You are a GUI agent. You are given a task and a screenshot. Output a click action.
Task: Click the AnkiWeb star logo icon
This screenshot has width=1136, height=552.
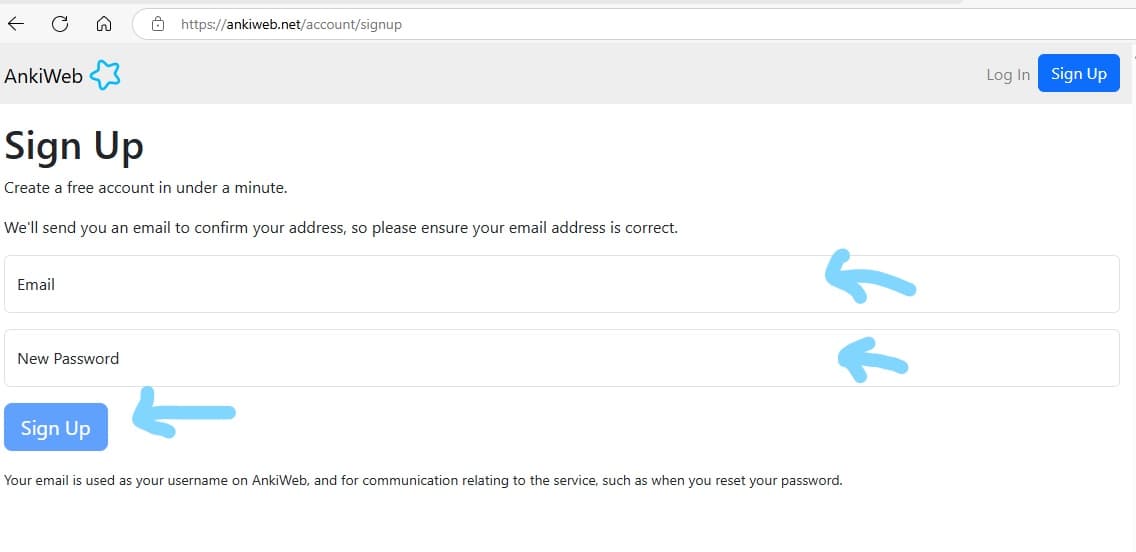click(105, 75)
